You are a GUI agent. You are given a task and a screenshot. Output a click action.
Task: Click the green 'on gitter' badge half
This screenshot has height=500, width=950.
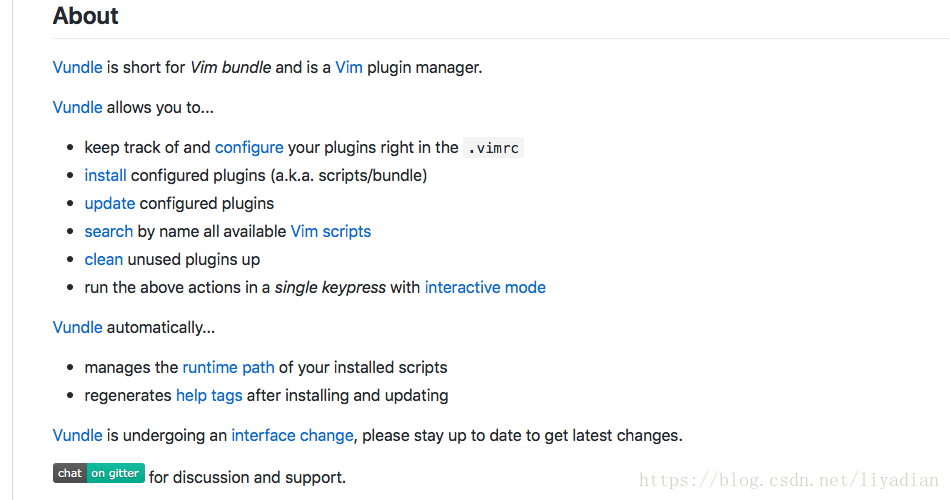click(x=116, y=473)
